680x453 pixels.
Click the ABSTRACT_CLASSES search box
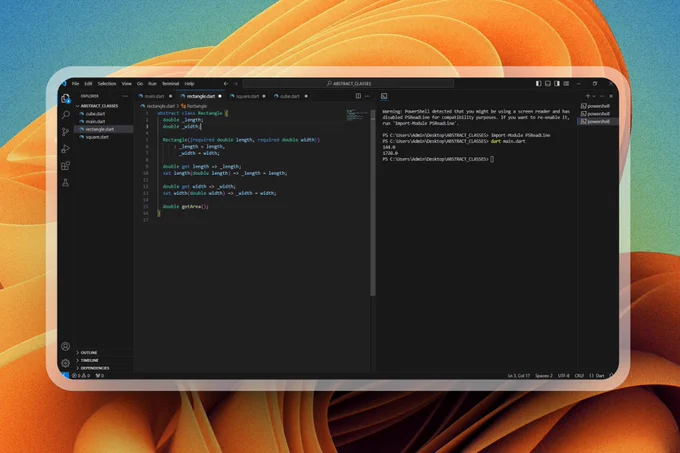point(348,84)
